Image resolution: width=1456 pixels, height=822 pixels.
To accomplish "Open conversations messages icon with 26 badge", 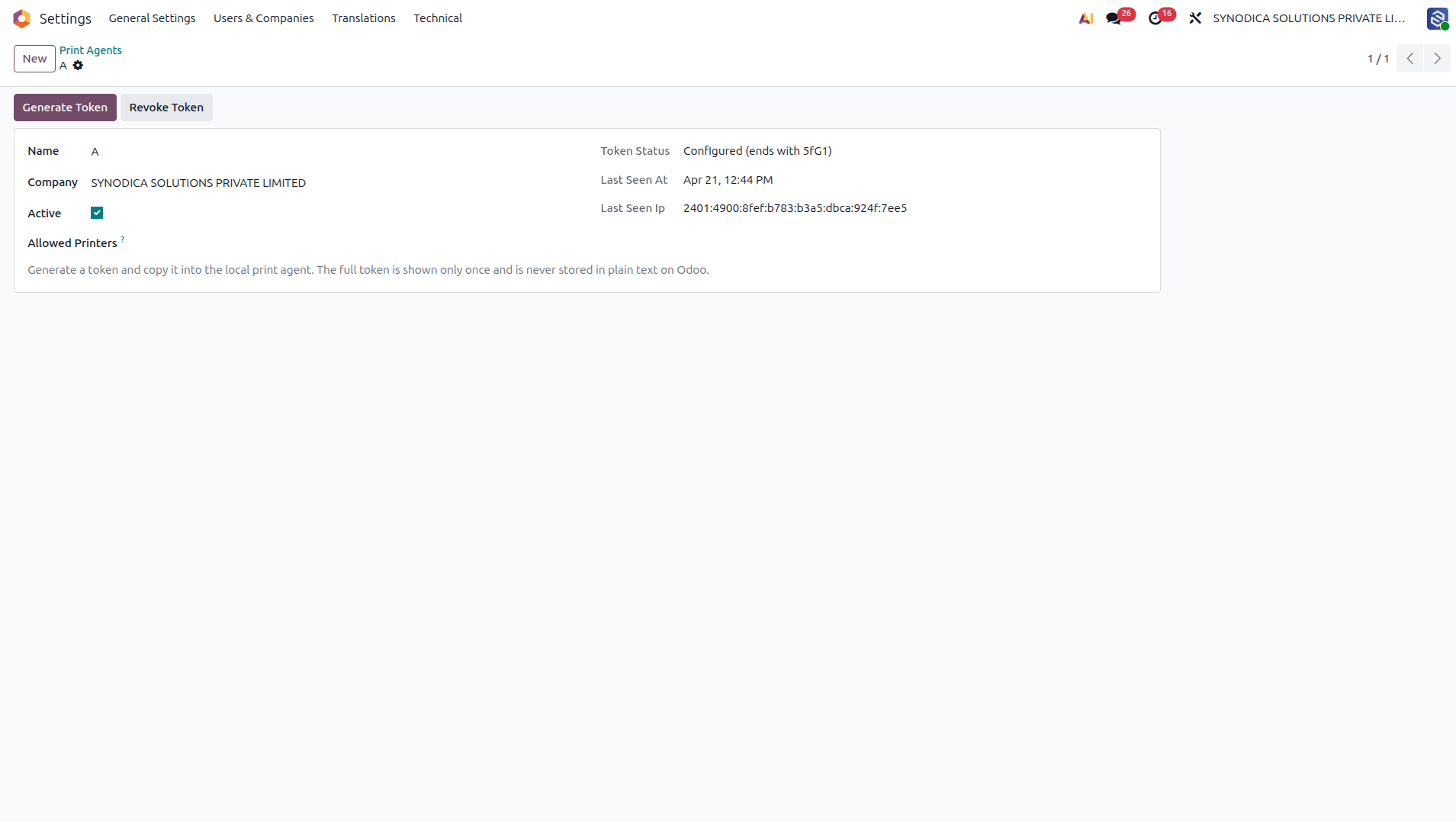I will [1120, 17].
